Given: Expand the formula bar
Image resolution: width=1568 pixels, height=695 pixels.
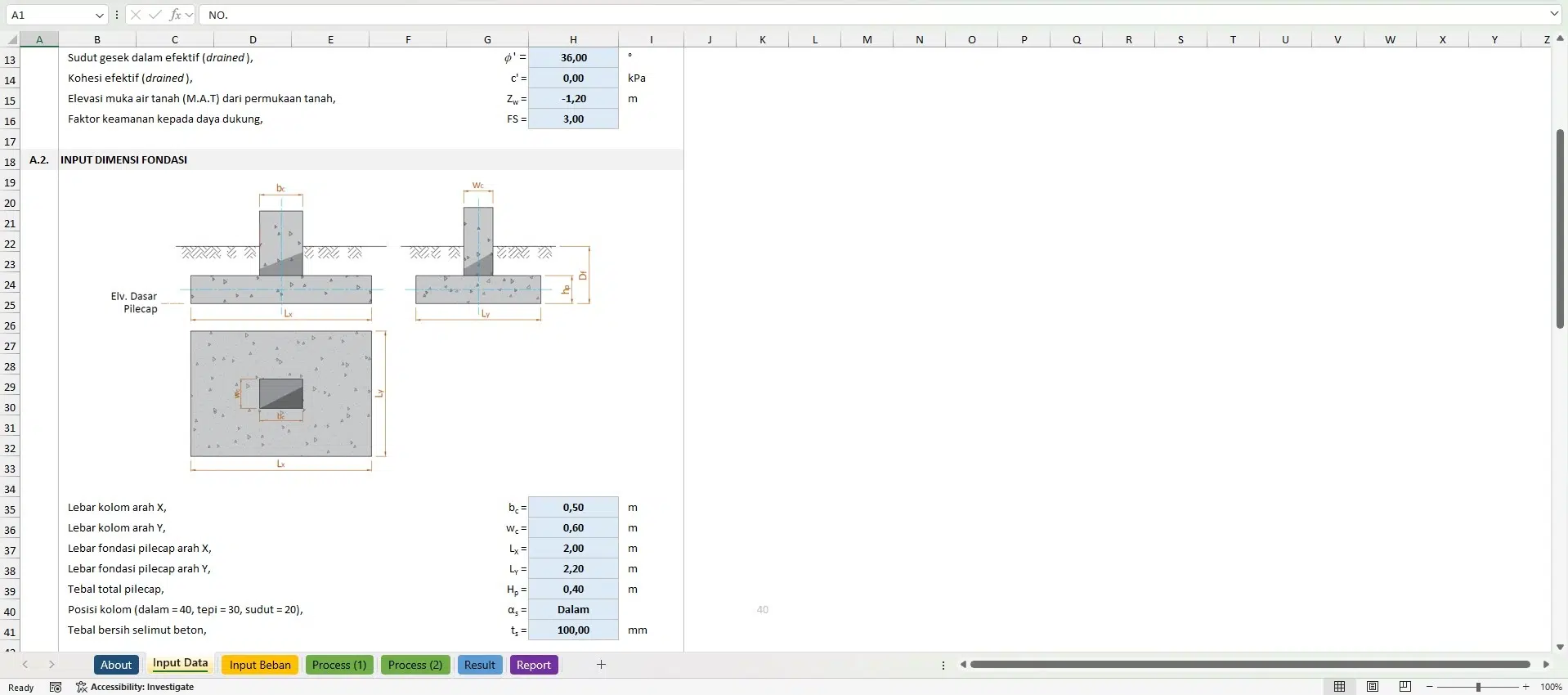Looking at the screenshot, I should click(x=1553, y=14).
